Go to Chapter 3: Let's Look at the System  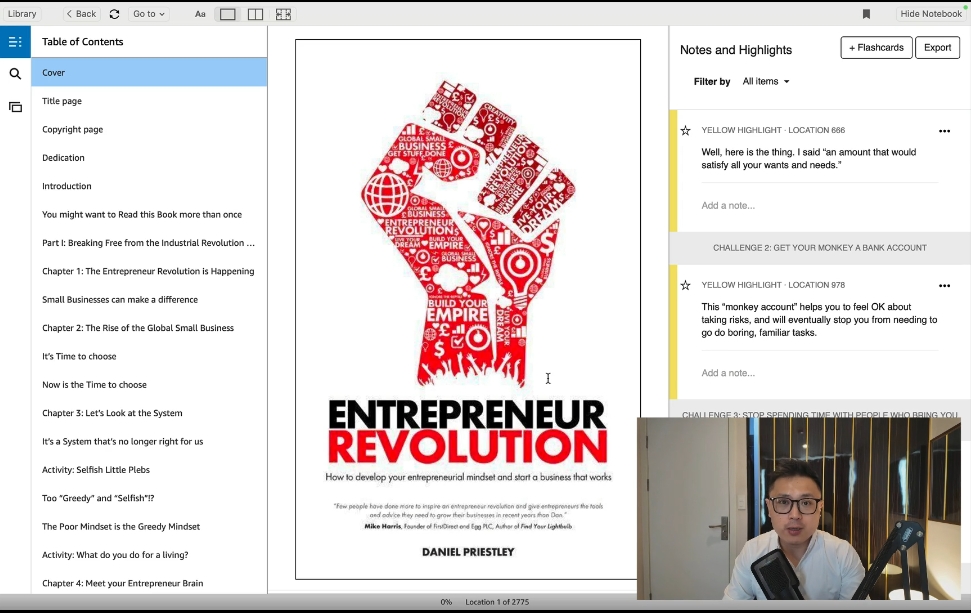[x=149, y=413]
